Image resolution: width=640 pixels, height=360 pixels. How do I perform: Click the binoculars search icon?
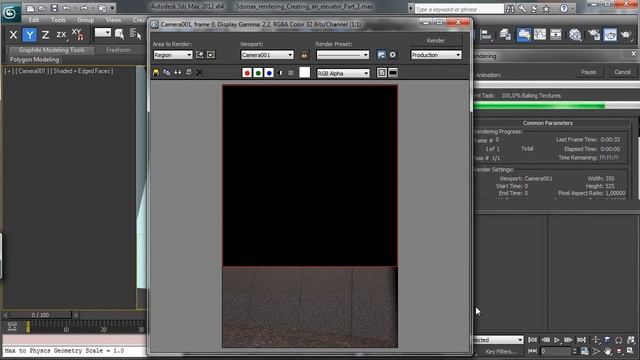(510, 9)
